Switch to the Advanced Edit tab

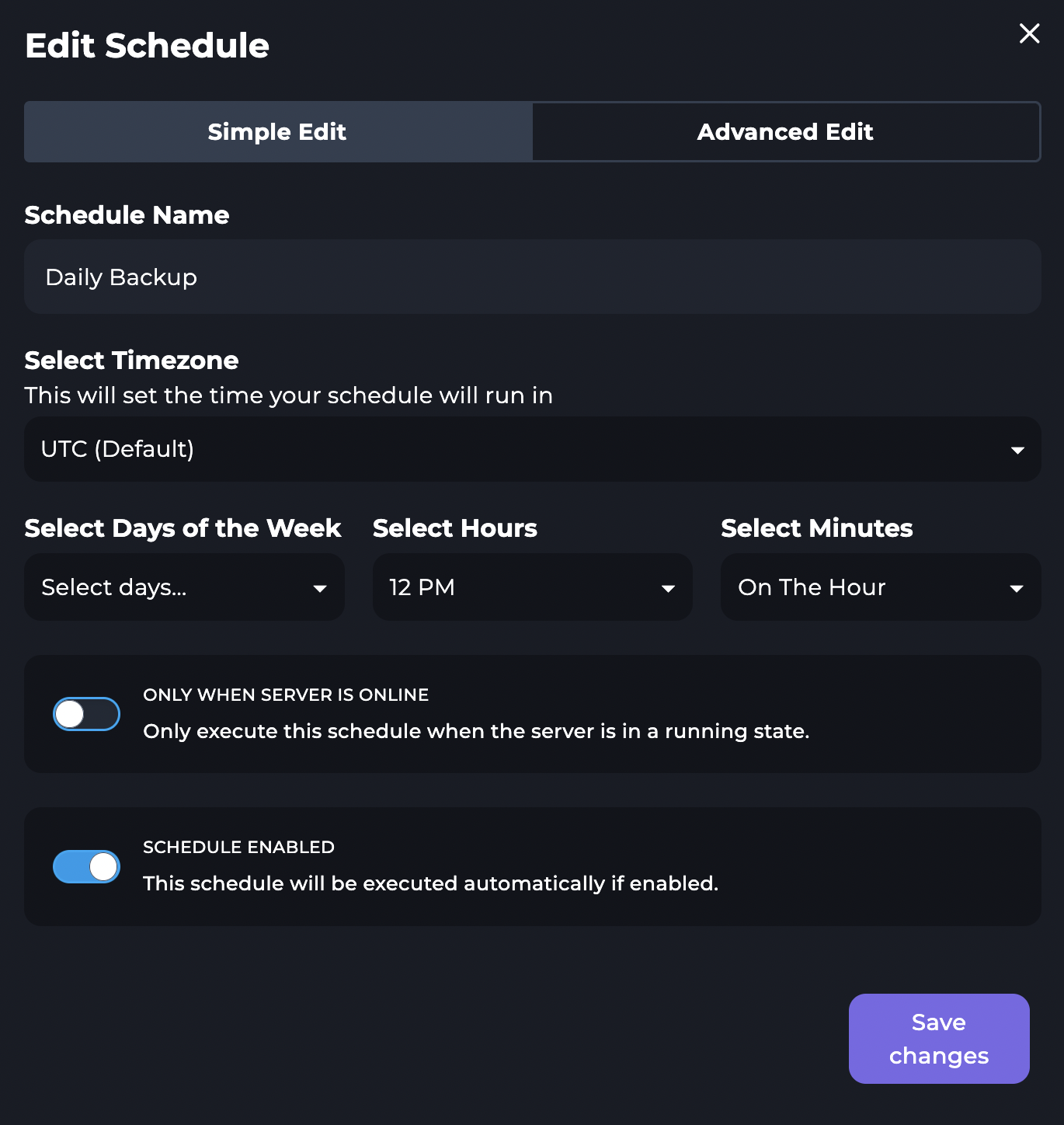click(785, 132)
